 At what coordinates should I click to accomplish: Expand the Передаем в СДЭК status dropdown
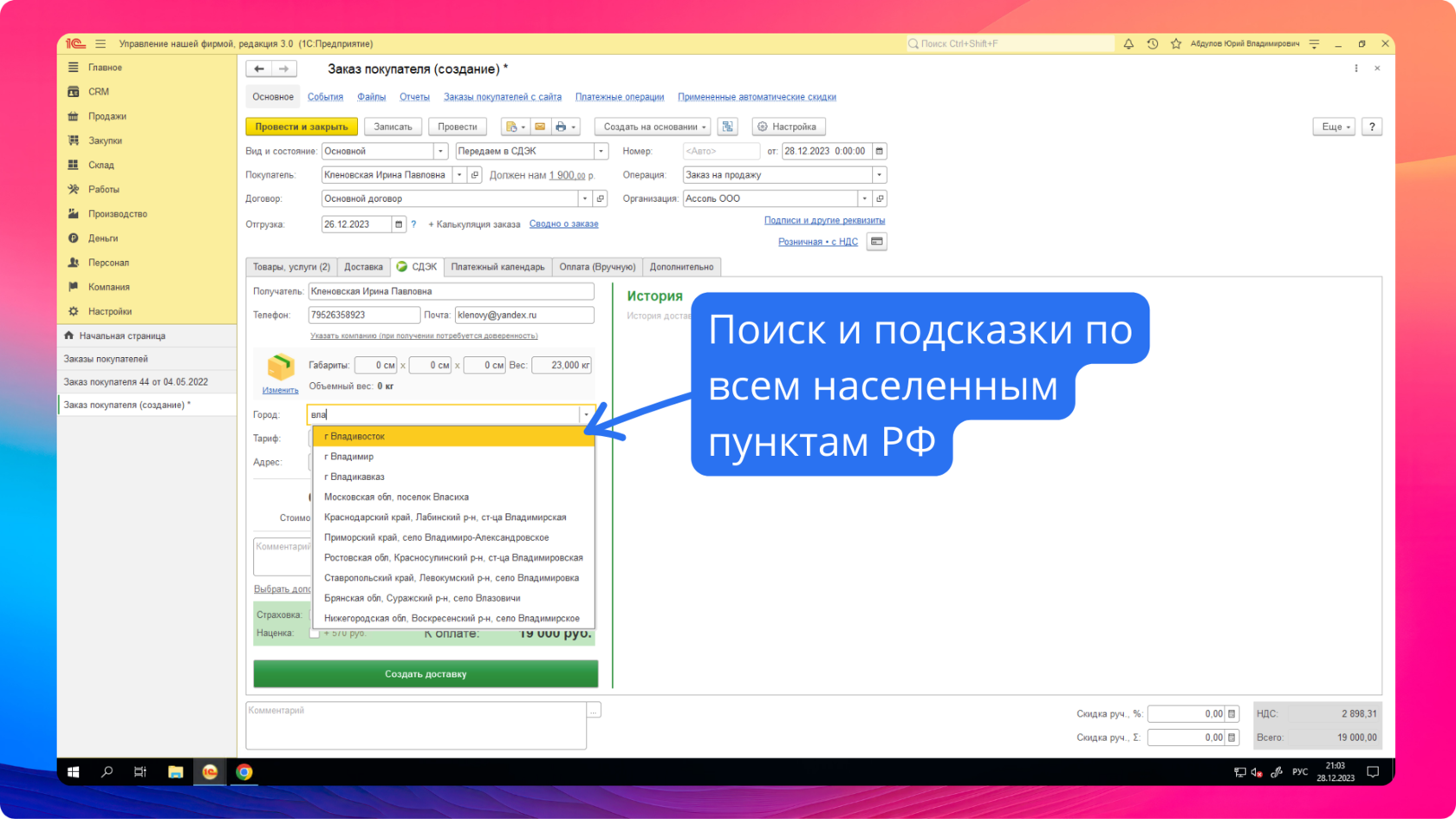click(601, 151)
